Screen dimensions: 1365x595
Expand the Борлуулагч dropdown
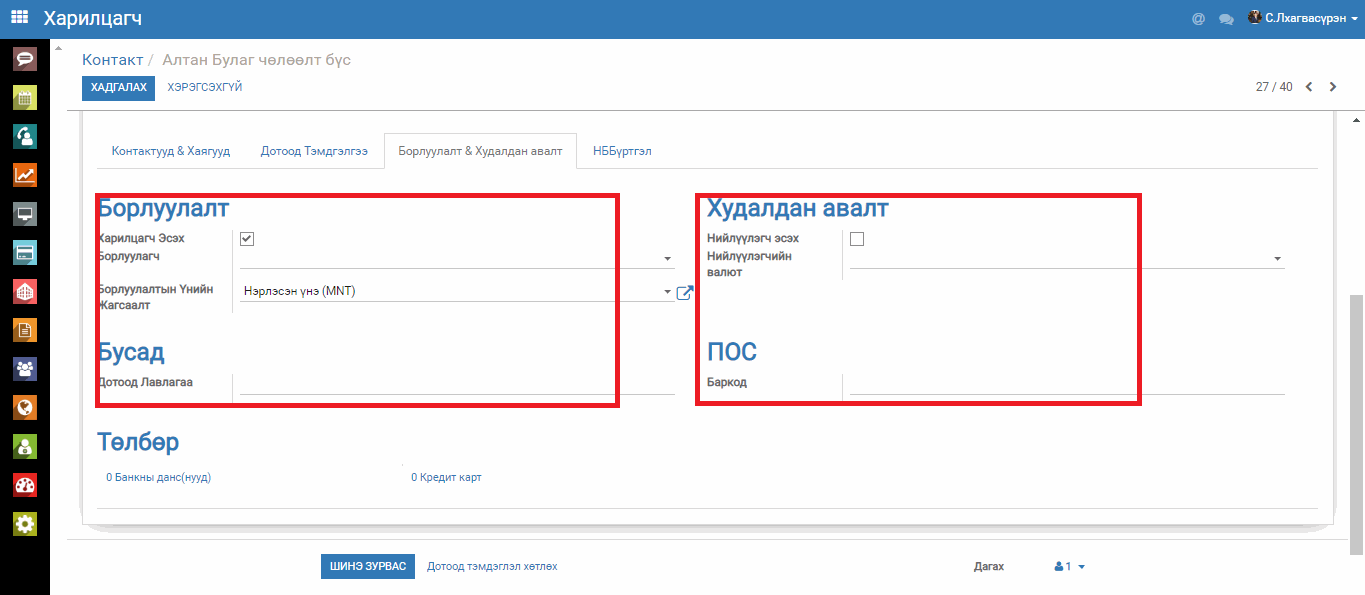[x=667, y=259]
